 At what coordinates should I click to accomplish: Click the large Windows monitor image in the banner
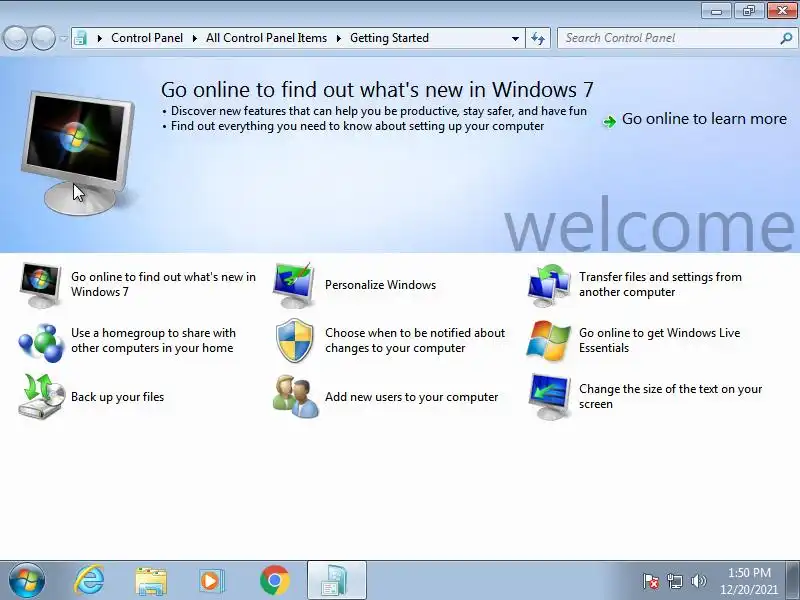(78, 152)
